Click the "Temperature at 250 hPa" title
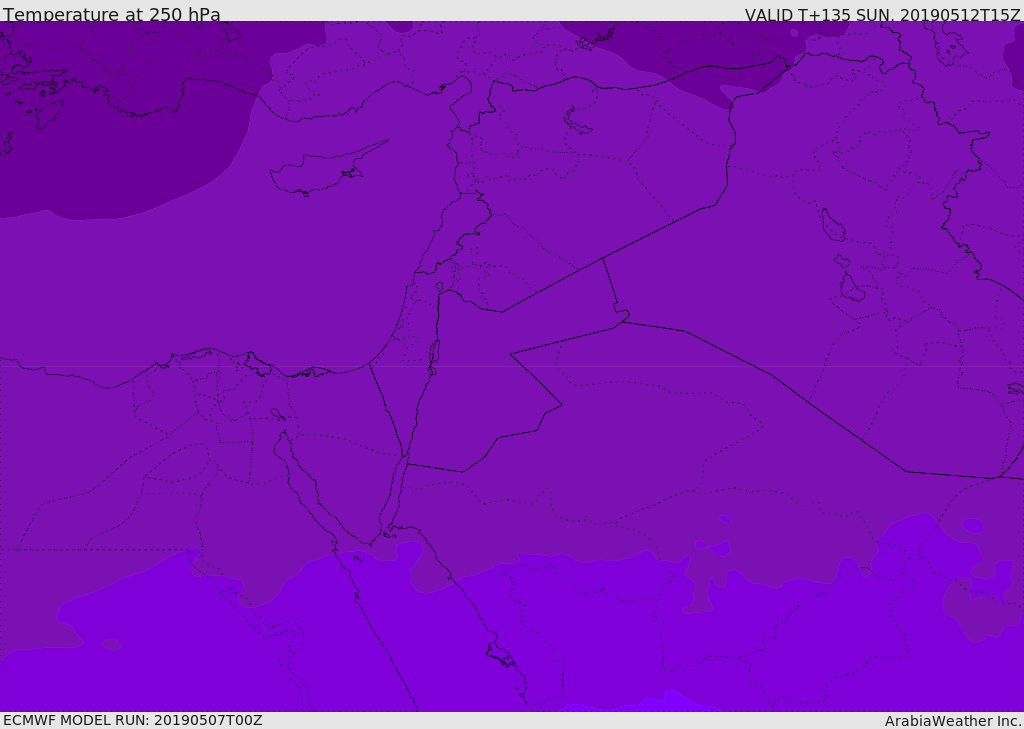Viewport: 1024px width, 729px height. [x=112, y=14]
